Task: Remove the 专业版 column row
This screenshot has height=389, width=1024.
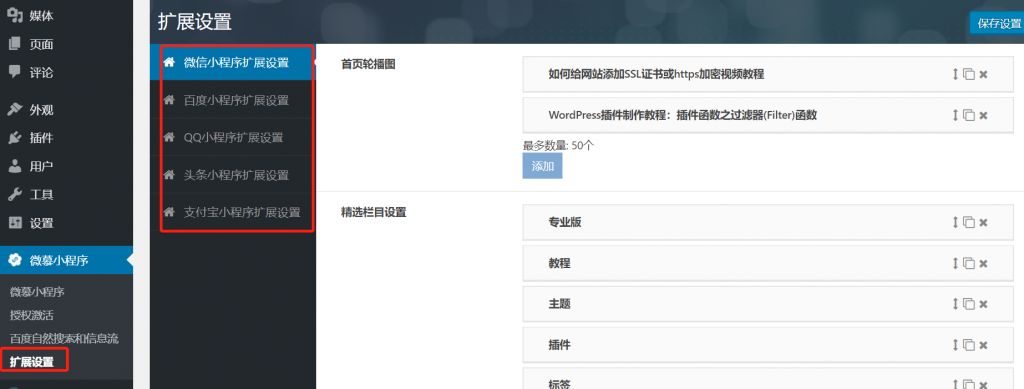Action: tap(984, 223)
